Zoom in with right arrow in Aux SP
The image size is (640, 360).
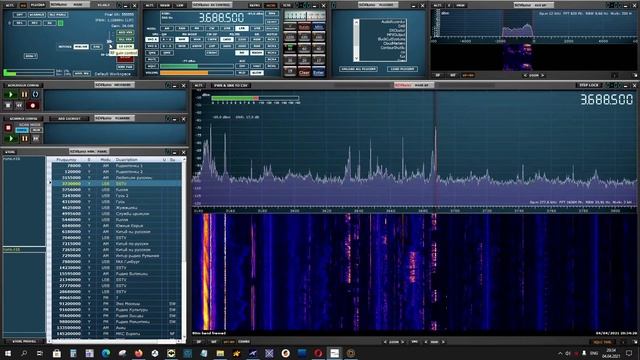(542, 75)
